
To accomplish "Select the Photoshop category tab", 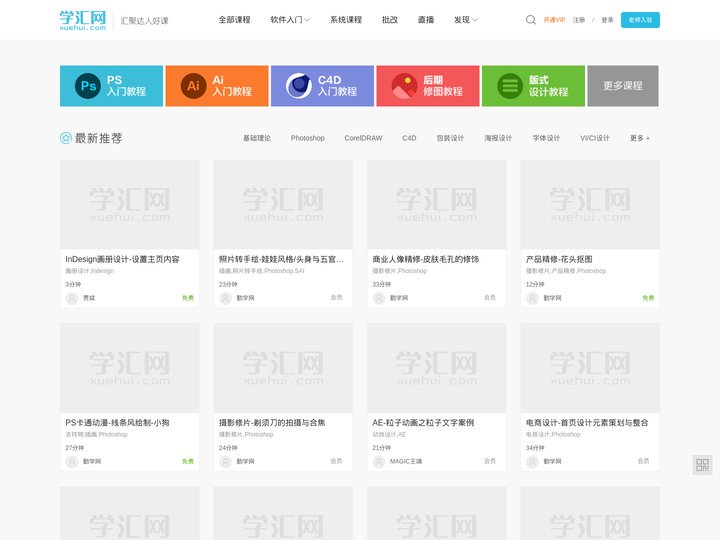I will point(308,138).
